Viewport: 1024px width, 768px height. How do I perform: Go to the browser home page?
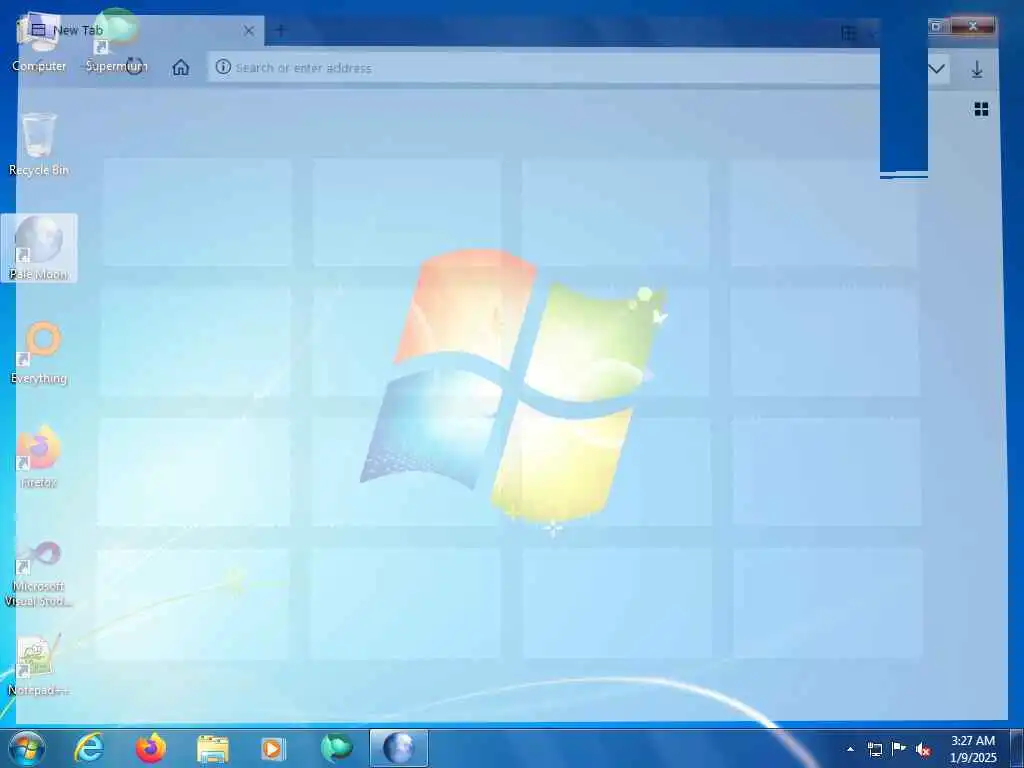point(181,67)
